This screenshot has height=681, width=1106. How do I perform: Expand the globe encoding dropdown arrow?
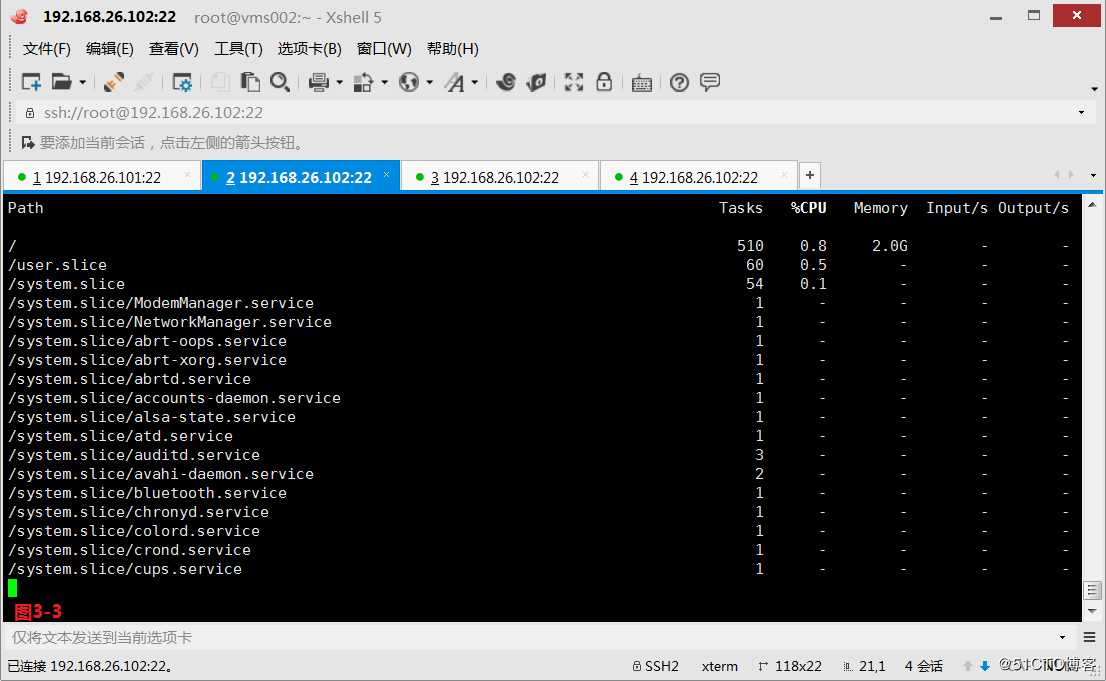coord(430,83)
